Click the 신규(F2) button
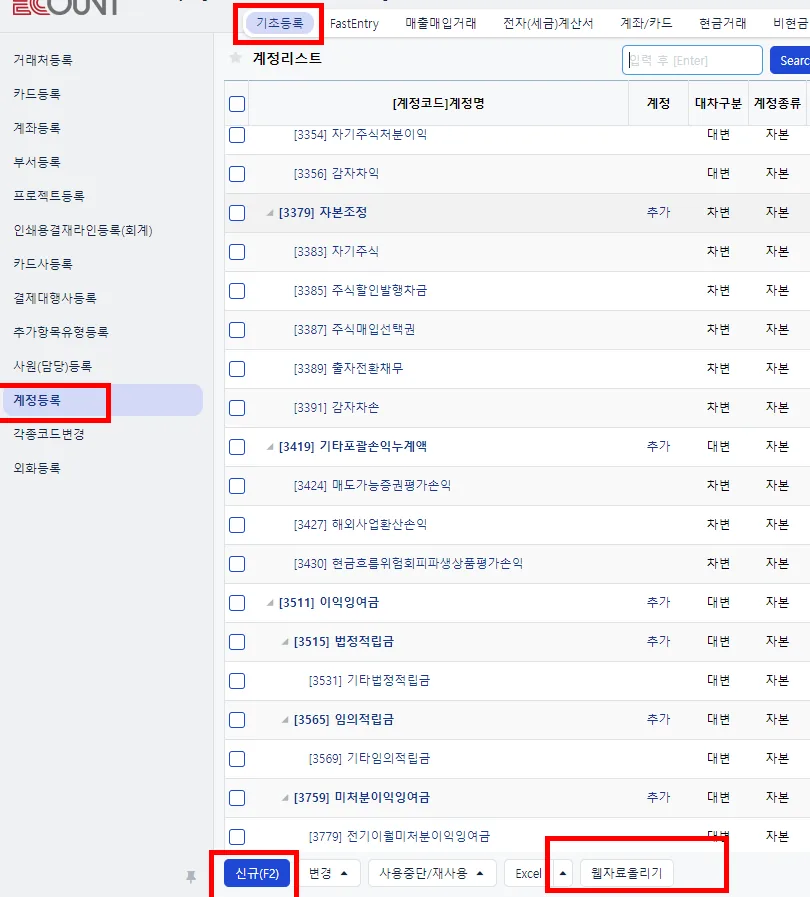Screen dimensions: 810x897 coord(257,873)
